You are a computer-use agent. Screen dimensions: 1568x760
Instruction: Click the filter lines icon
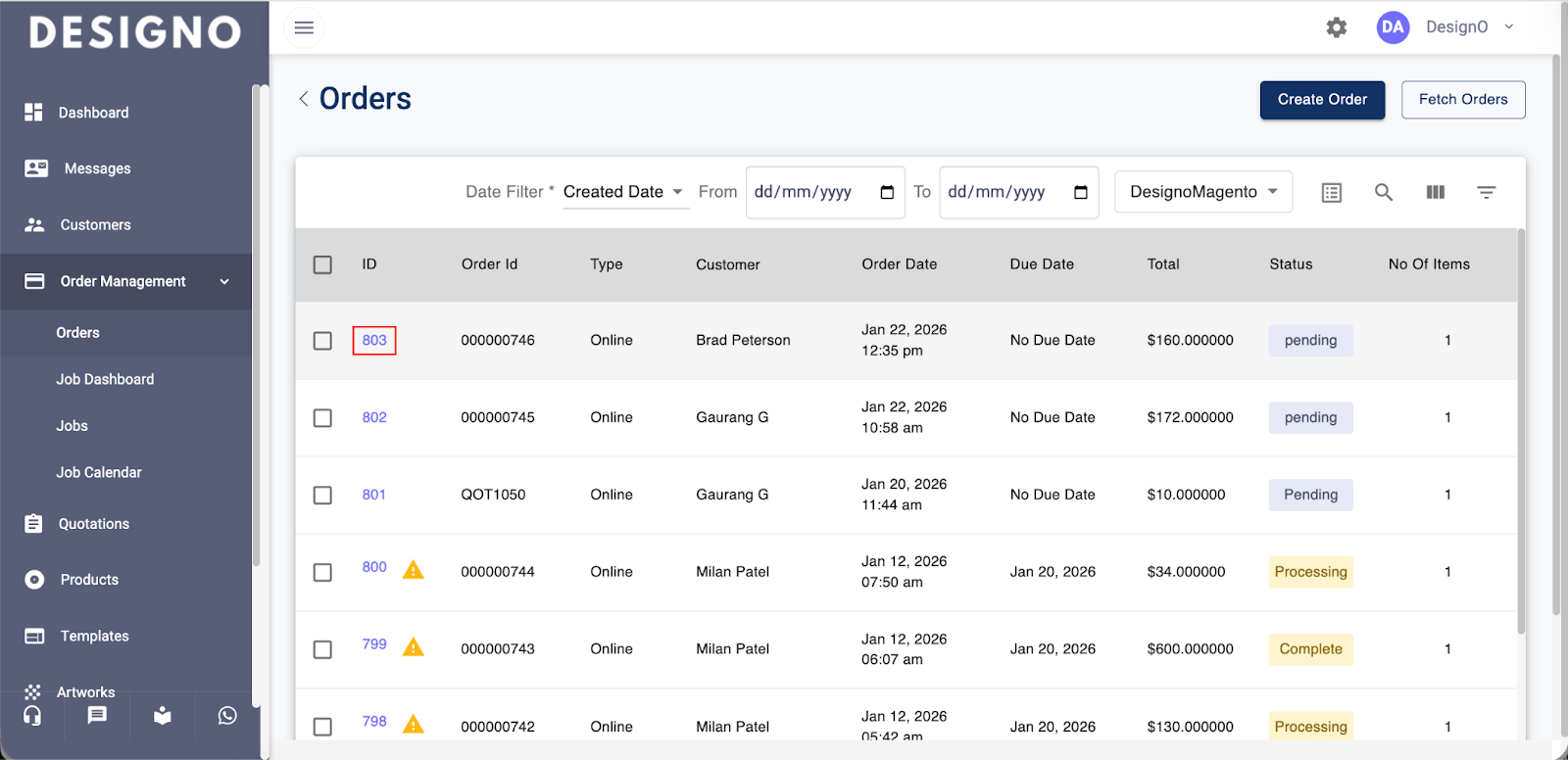tap(1486, 192)
